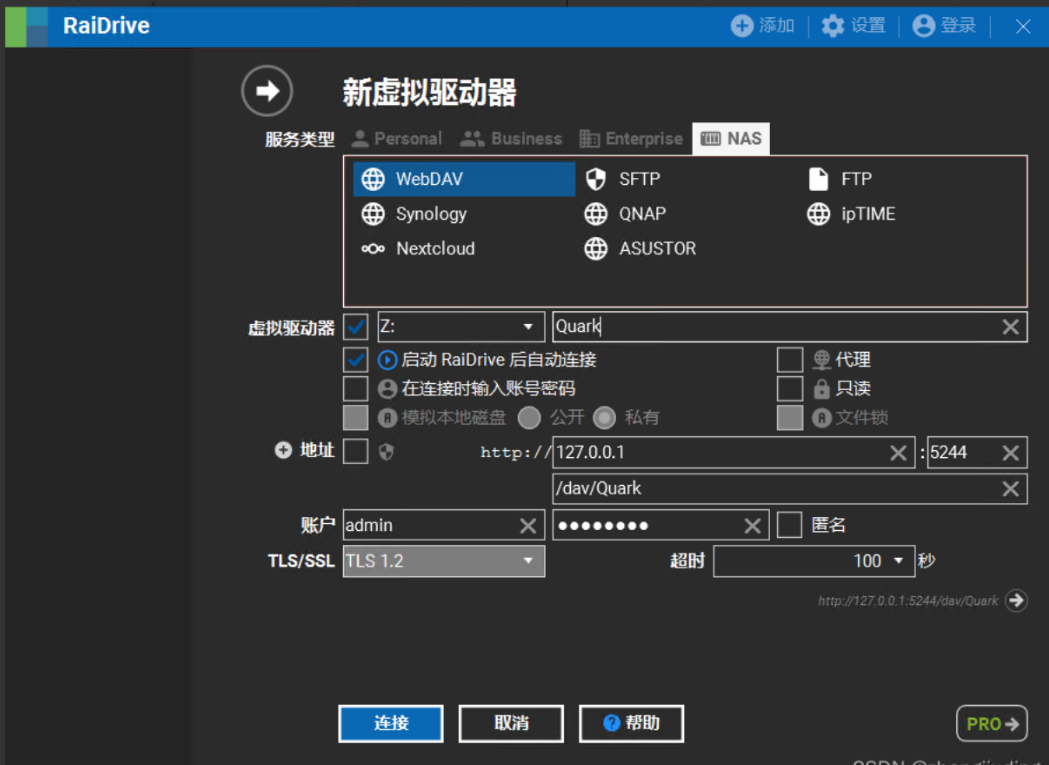The width and height of the screenshot is (1049, 765).
Task: Clear the /dav/Quark path field
Action: tap(1010, 489)
